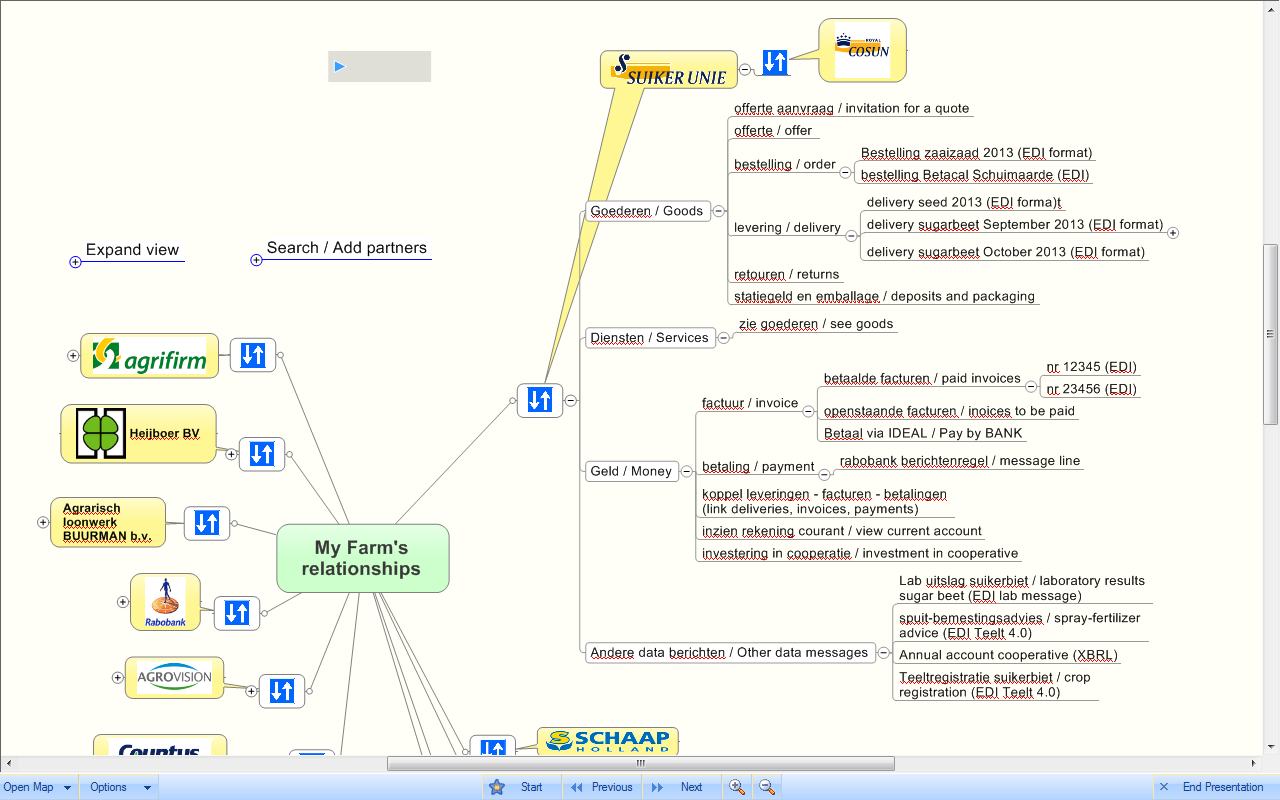The height and width of the screenshot is (800, 1280).
Task: Select invoice 'nr 23456 (EDI)'
Action: pyautogui.click(x=1092, y=389)
